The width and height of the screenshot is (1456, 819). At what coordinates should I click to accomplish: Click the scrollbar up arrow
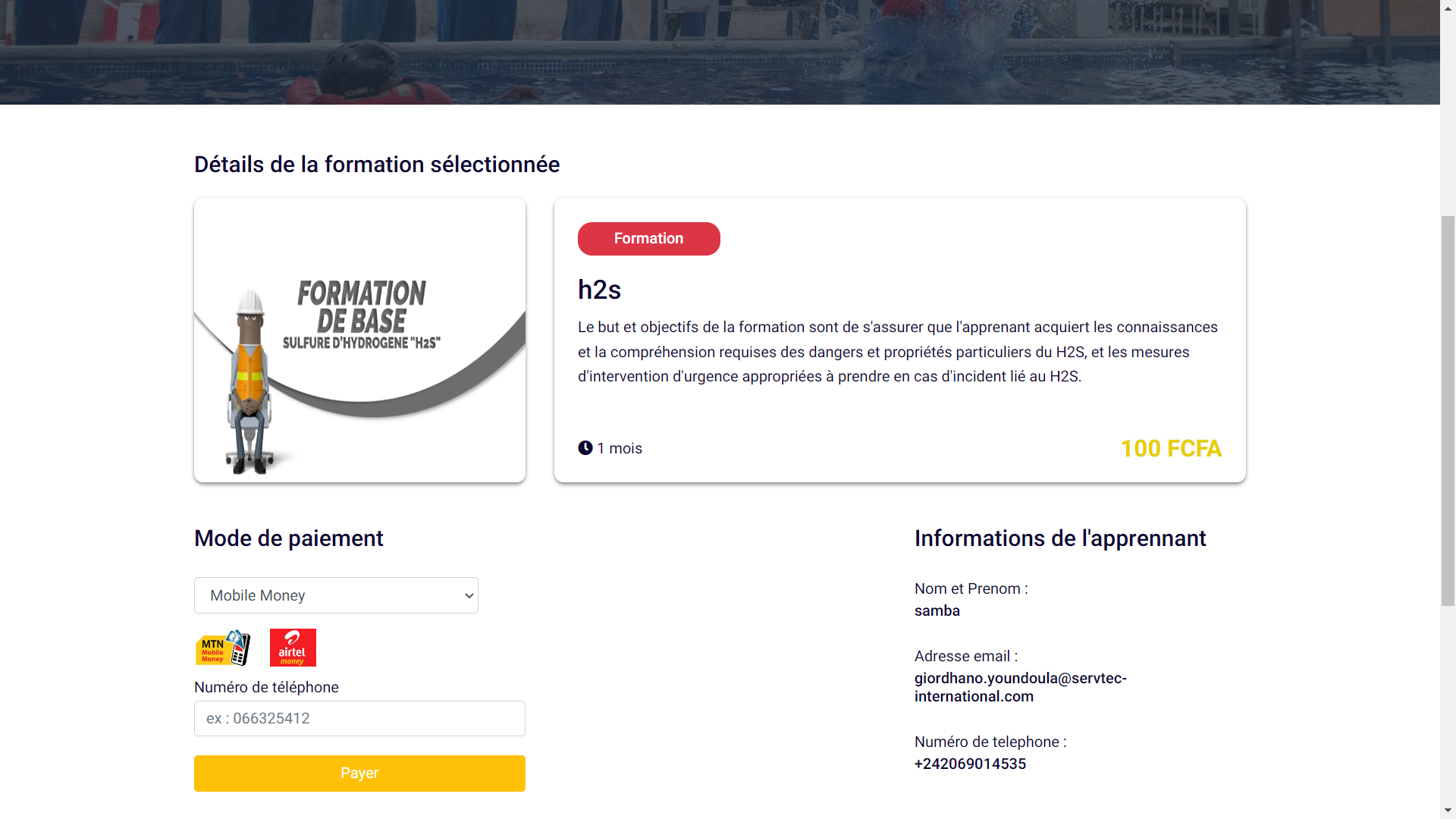(x=1448, y=8)
